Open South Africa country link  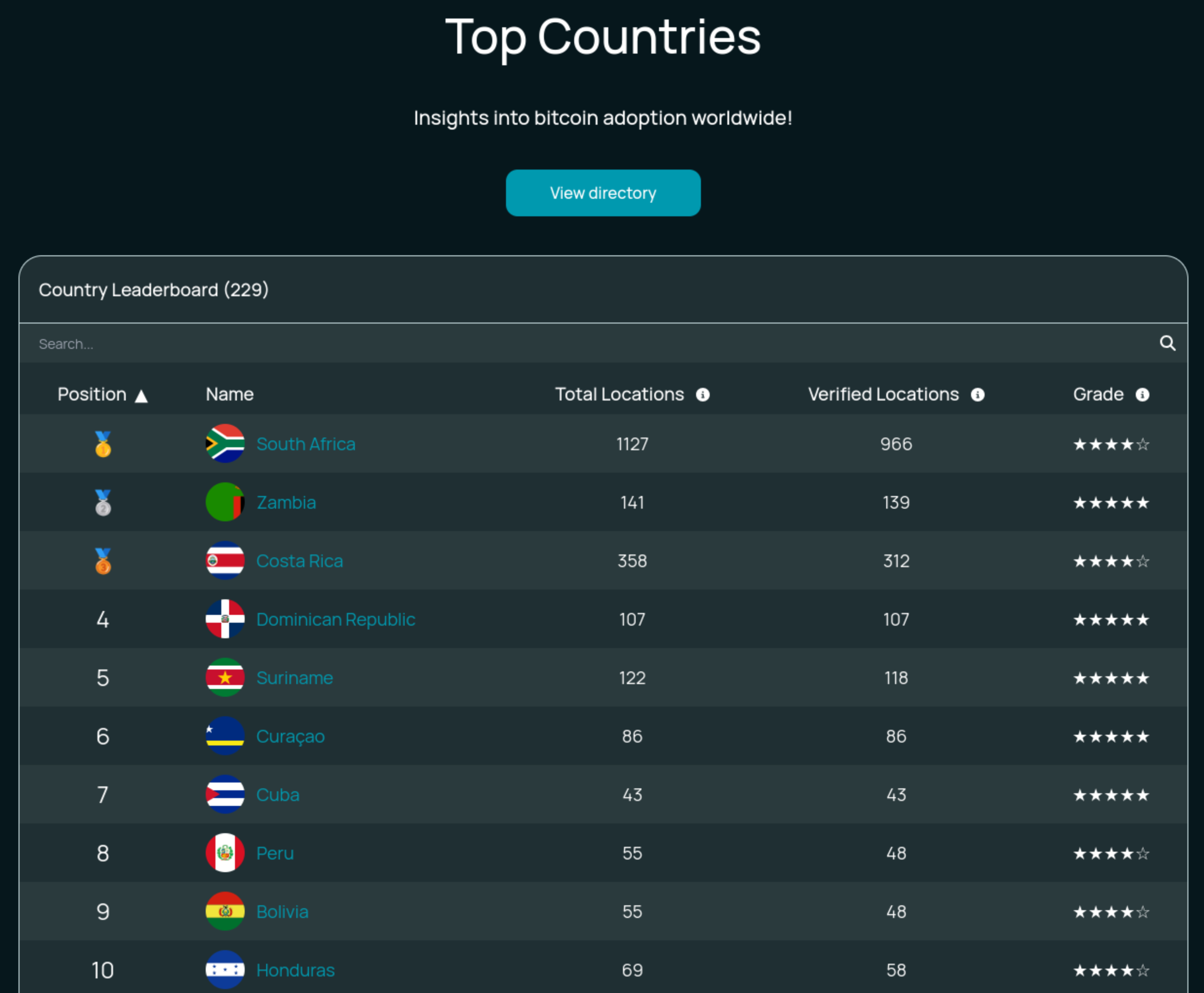coord(306,444)
